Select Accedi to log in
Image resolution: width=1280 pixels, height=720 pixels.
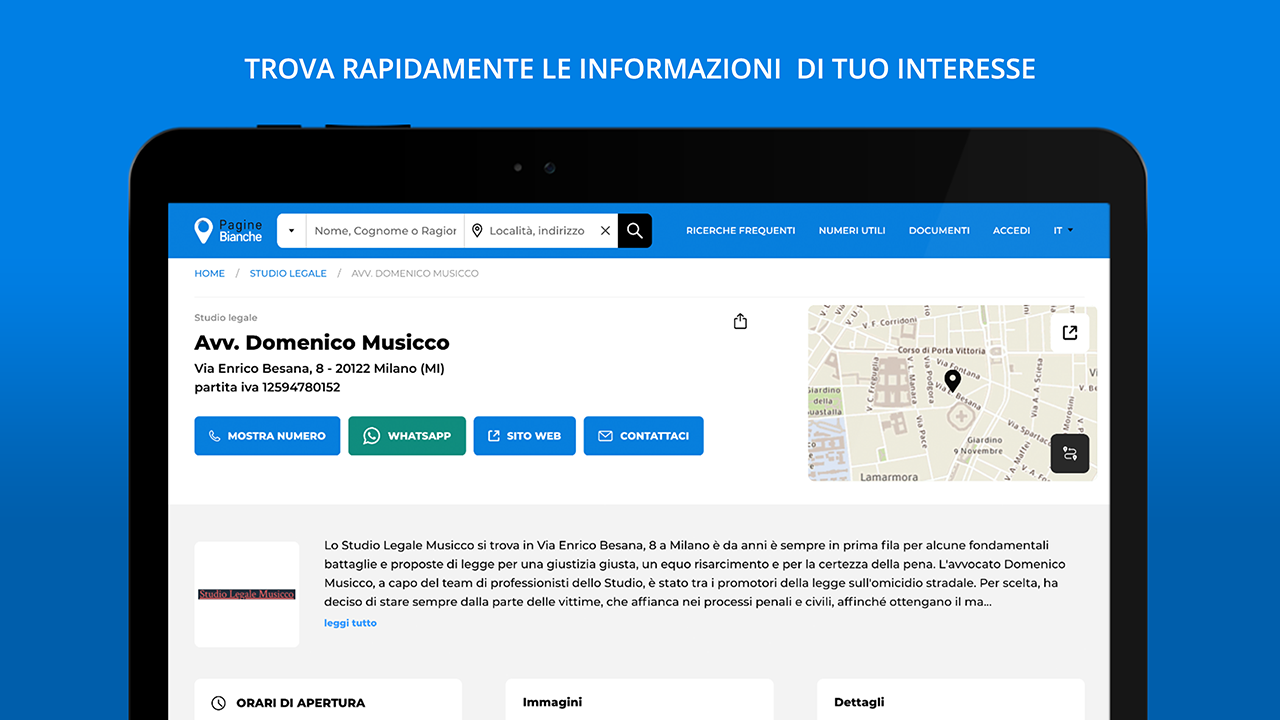point(1011,231)
